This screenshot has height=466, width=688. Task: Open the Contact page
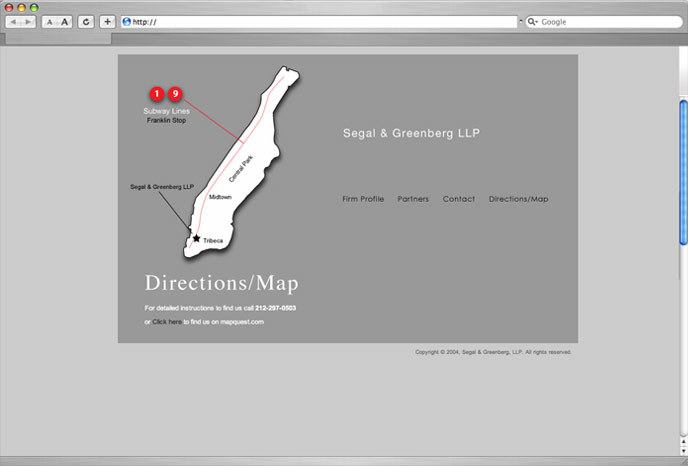tap(459, 199)
